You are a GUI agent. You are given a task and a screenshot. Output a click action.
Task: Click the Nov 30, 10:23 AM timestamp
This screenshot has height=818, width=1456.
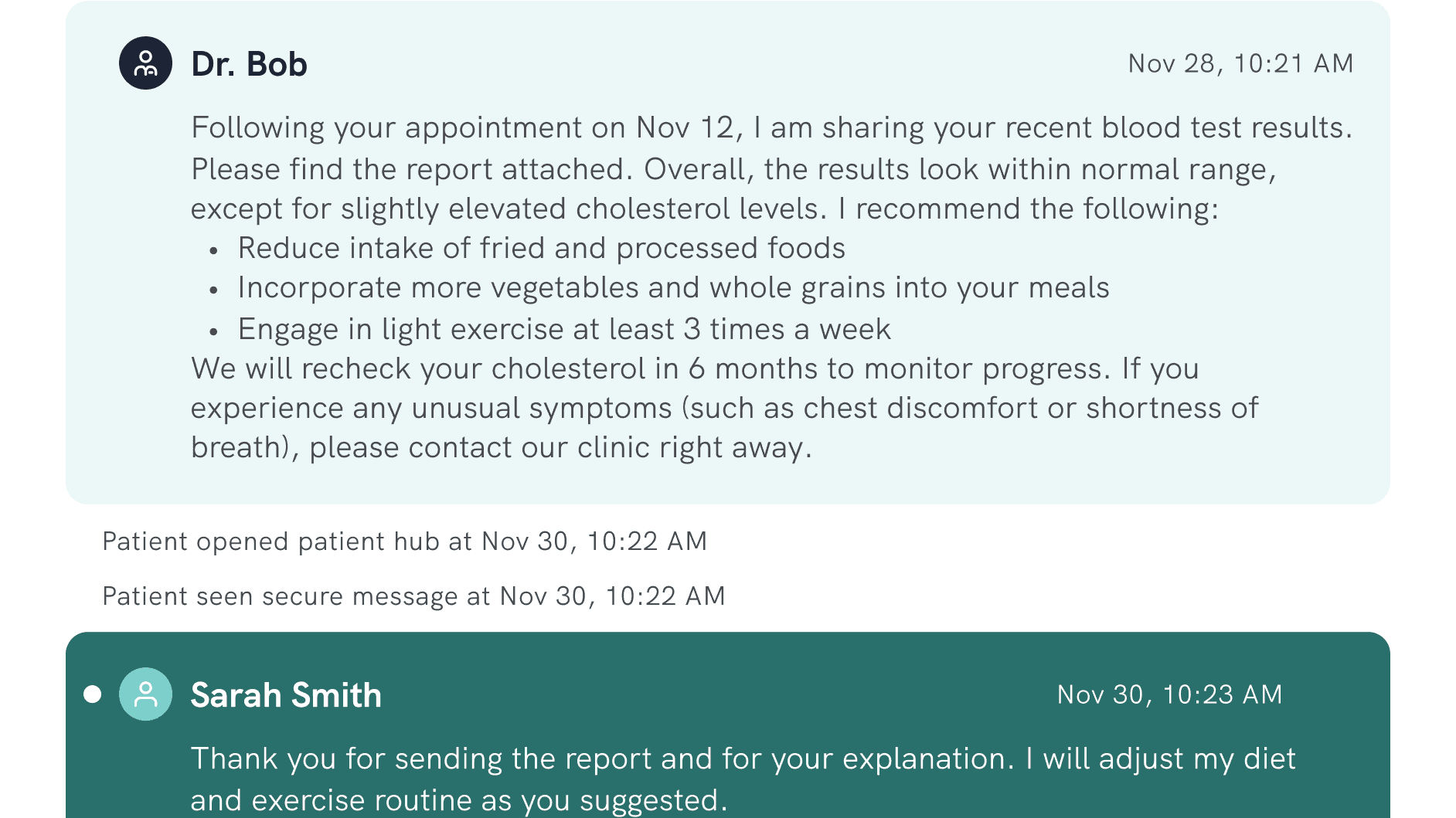point(1169,694)
